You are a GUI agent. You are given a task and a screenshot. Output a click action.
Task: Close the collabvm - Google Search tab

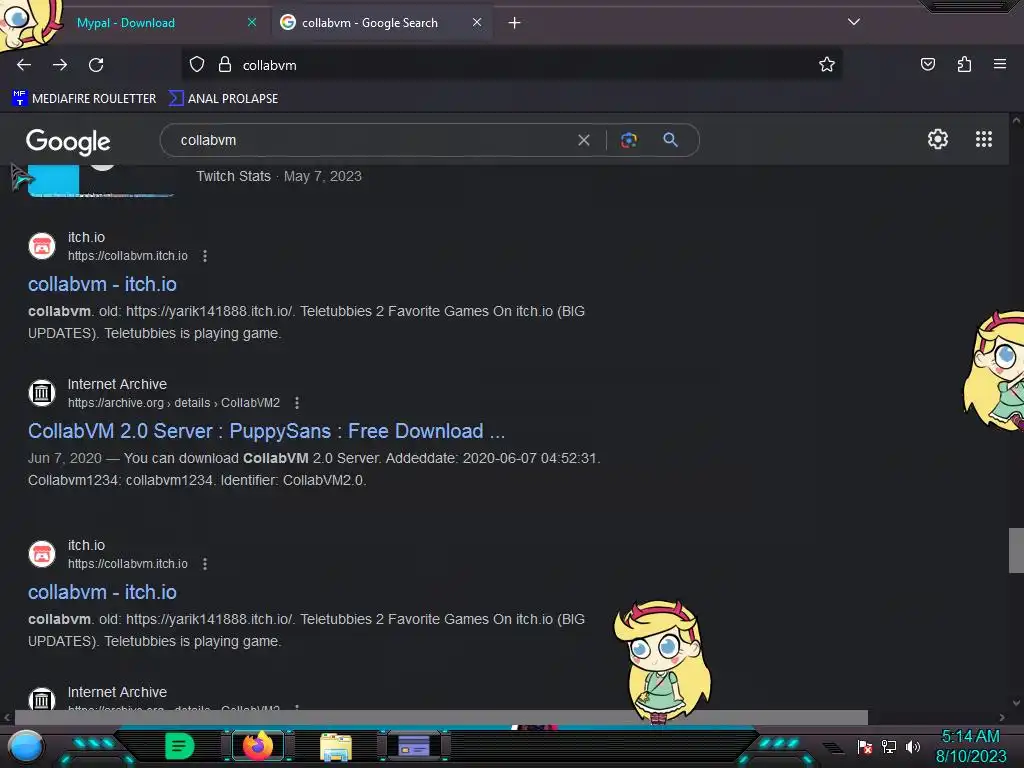pyautogui.click(x=477, y=22)
